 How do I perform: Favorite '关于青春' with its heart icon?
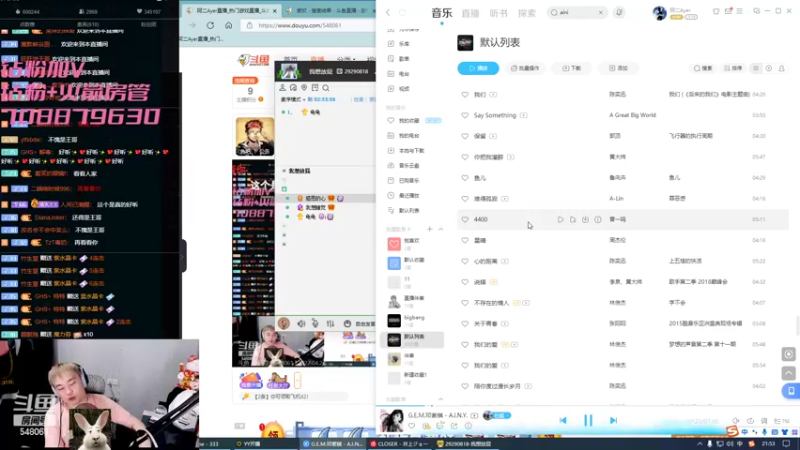(465, 323)
